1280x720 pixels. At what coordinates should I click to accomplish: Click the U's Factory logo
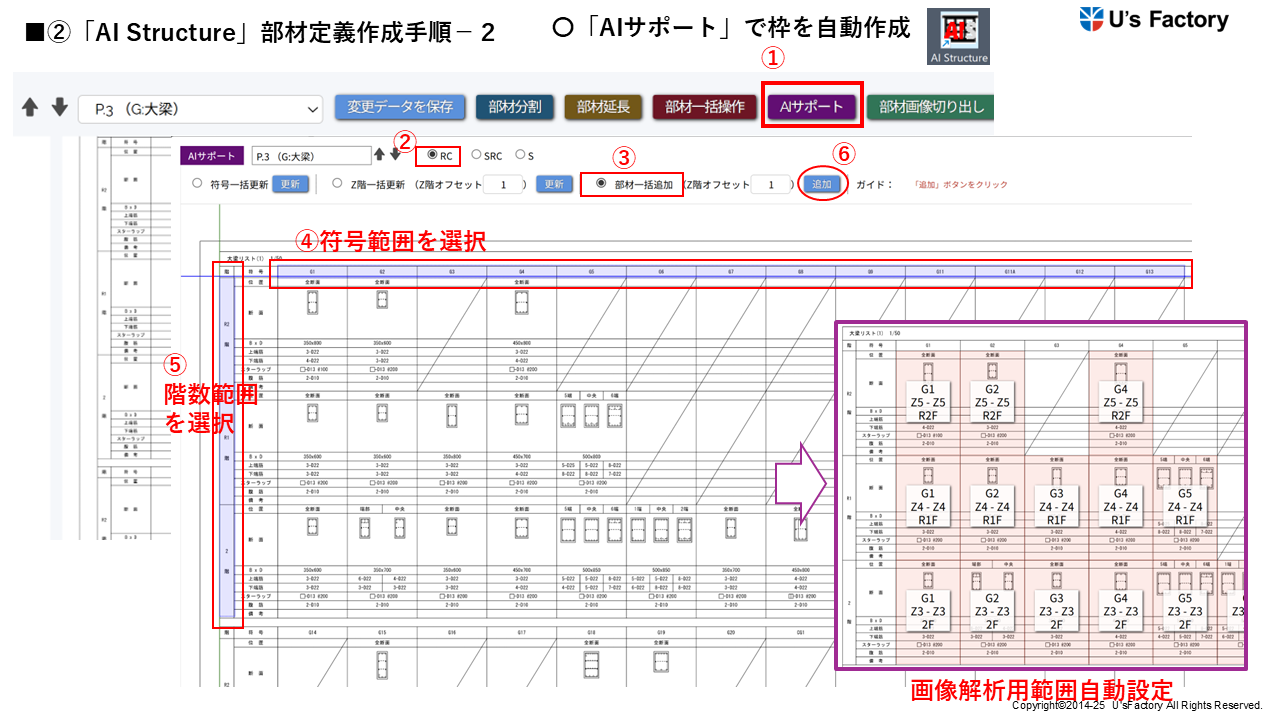[x=1154, y=20]
